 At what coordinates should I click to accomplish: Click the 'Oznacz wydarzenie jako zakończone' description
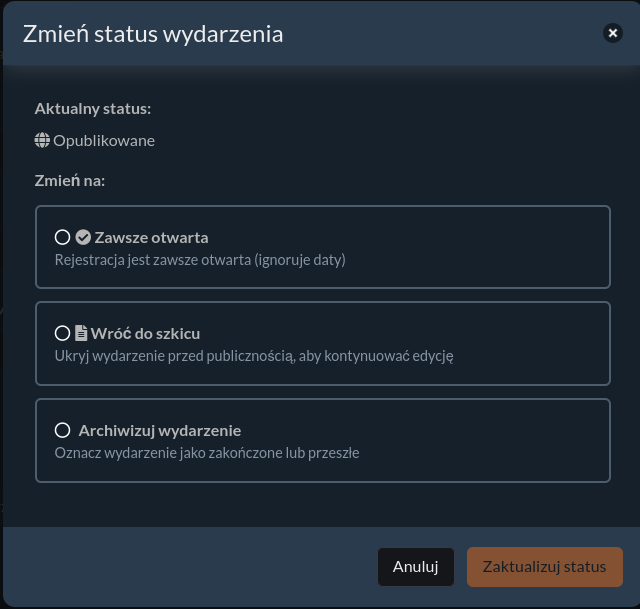tap(206, 452)
